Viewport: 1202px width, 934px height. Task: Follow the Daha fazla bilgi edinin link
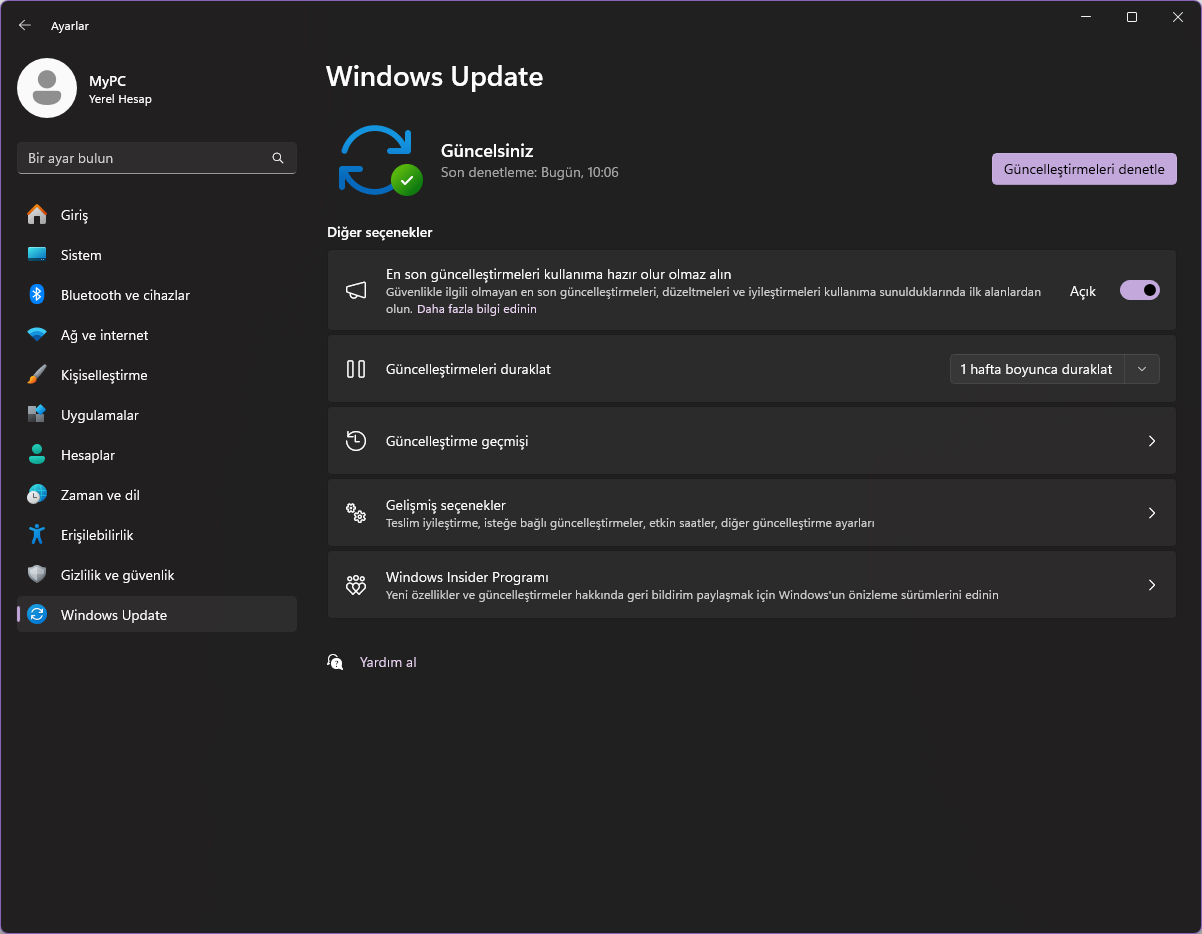477,309
